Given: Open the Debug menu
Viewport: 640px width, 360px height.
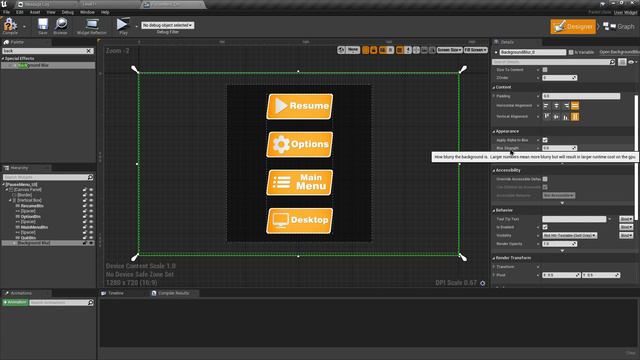Looking at the screenshot, I should click(68, 12).
